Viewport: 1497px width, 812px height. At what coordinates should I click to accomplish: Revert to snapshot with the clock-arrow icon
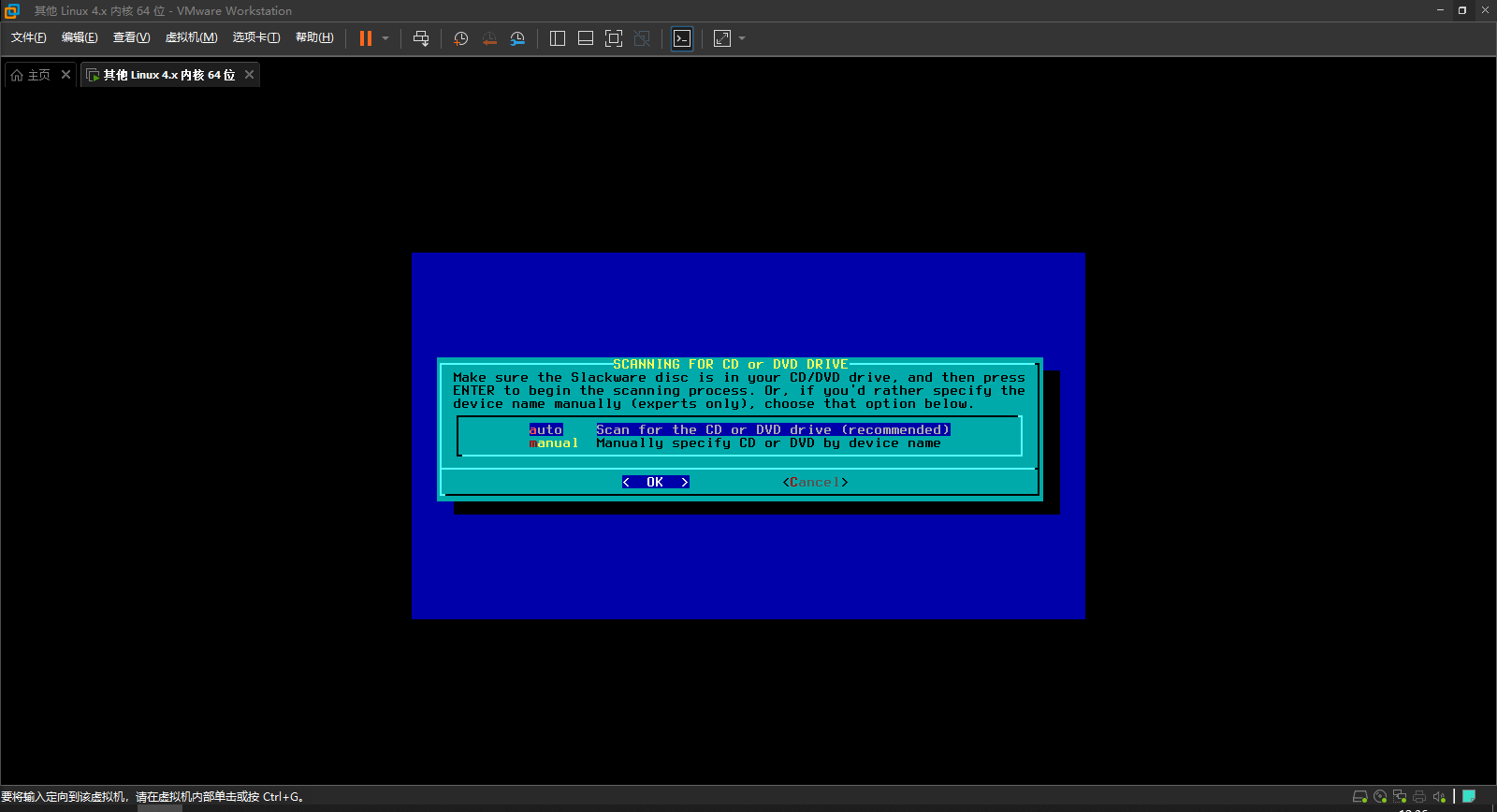[489, 38]
